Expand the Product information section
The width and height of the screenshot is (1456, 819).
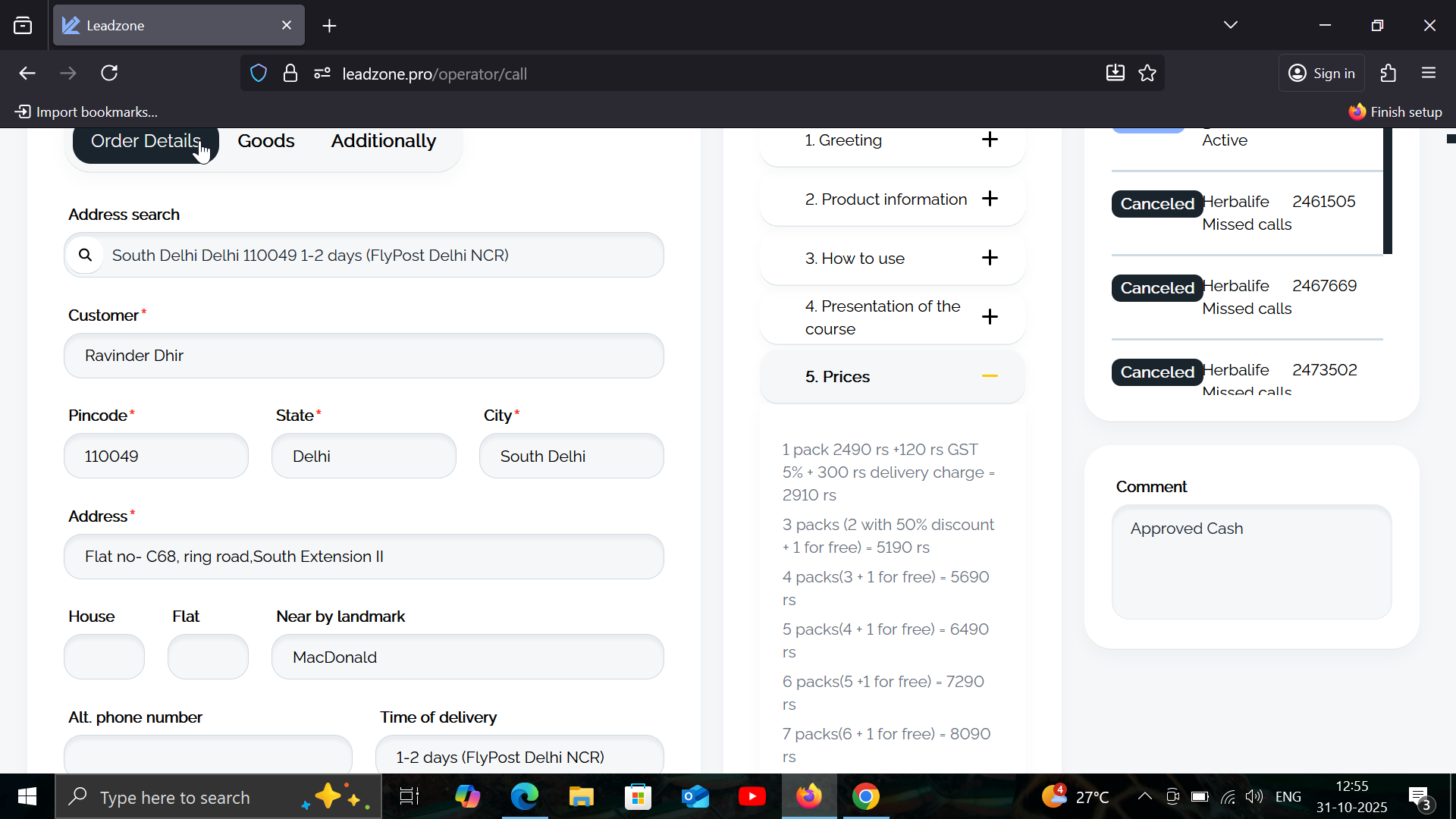[x=990, y=199]
